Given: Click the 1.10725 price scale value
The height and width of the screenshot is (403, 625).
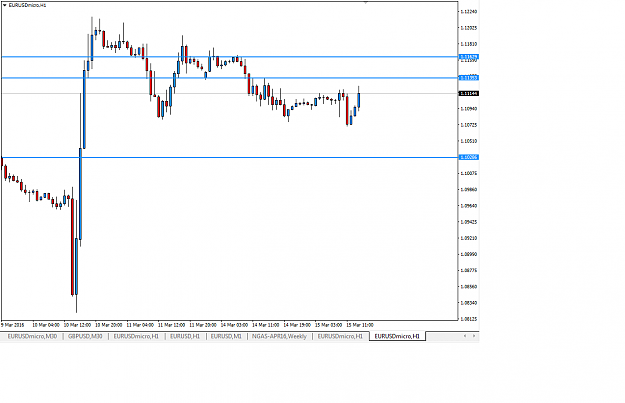Looking at the screenshot, I should (x=468, y=125).
